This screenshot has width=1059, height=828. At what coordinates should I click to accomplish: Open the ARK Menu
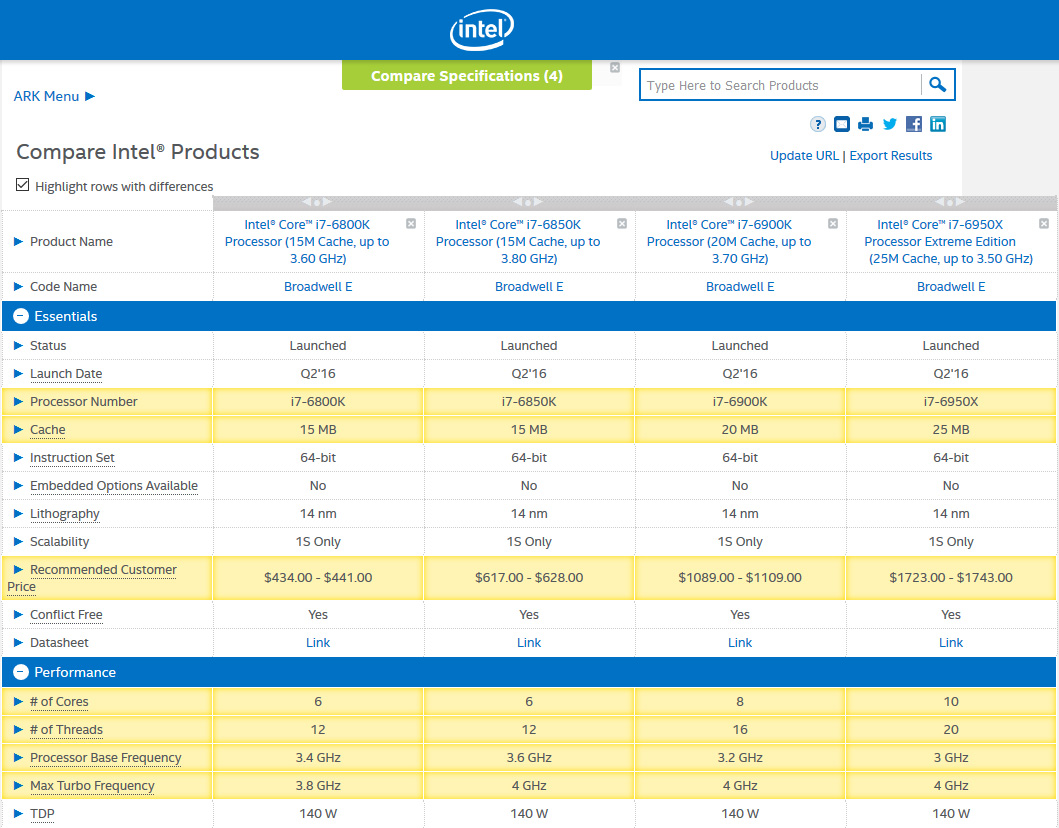pyautogui.click(x=54, y=96)
